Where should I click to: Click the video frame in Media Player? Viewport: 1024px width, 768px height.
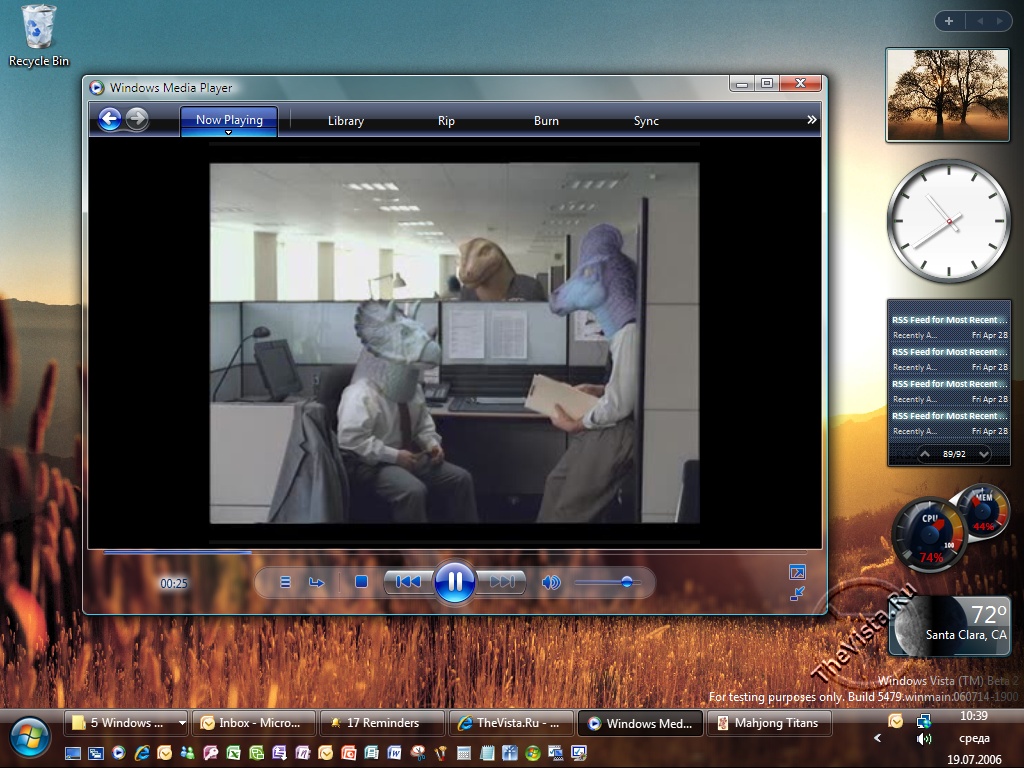click(455, 343)
